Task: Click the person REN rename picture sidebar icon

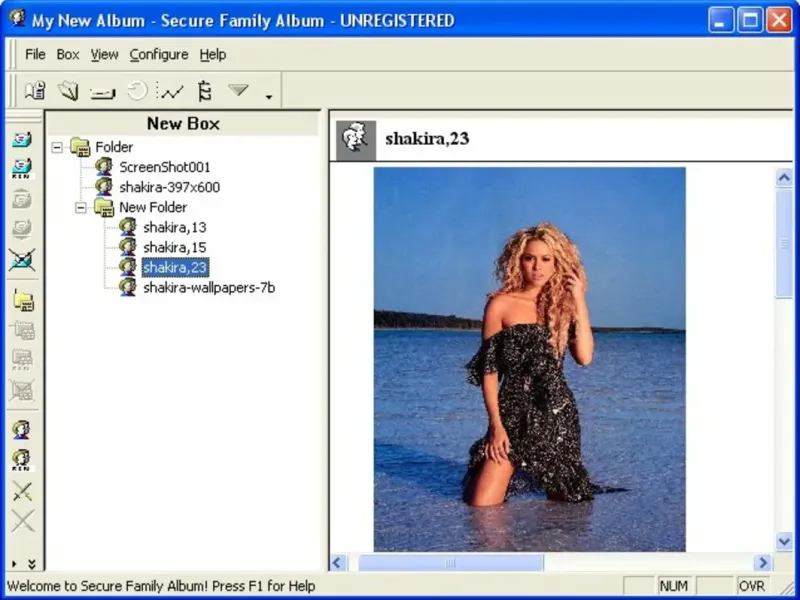Action: (x=21, y=460)
